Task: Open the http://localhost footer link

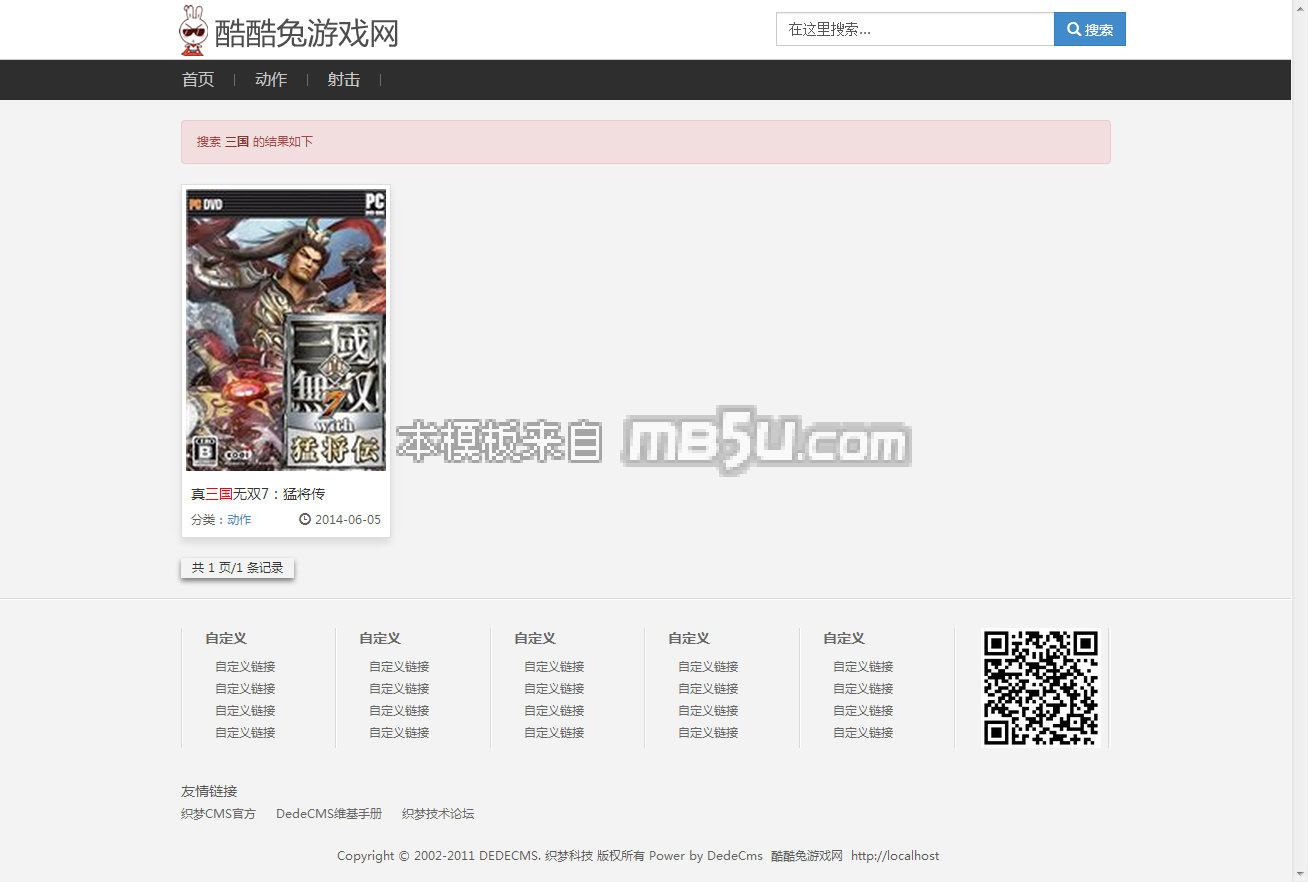Action: pos(895,856)
